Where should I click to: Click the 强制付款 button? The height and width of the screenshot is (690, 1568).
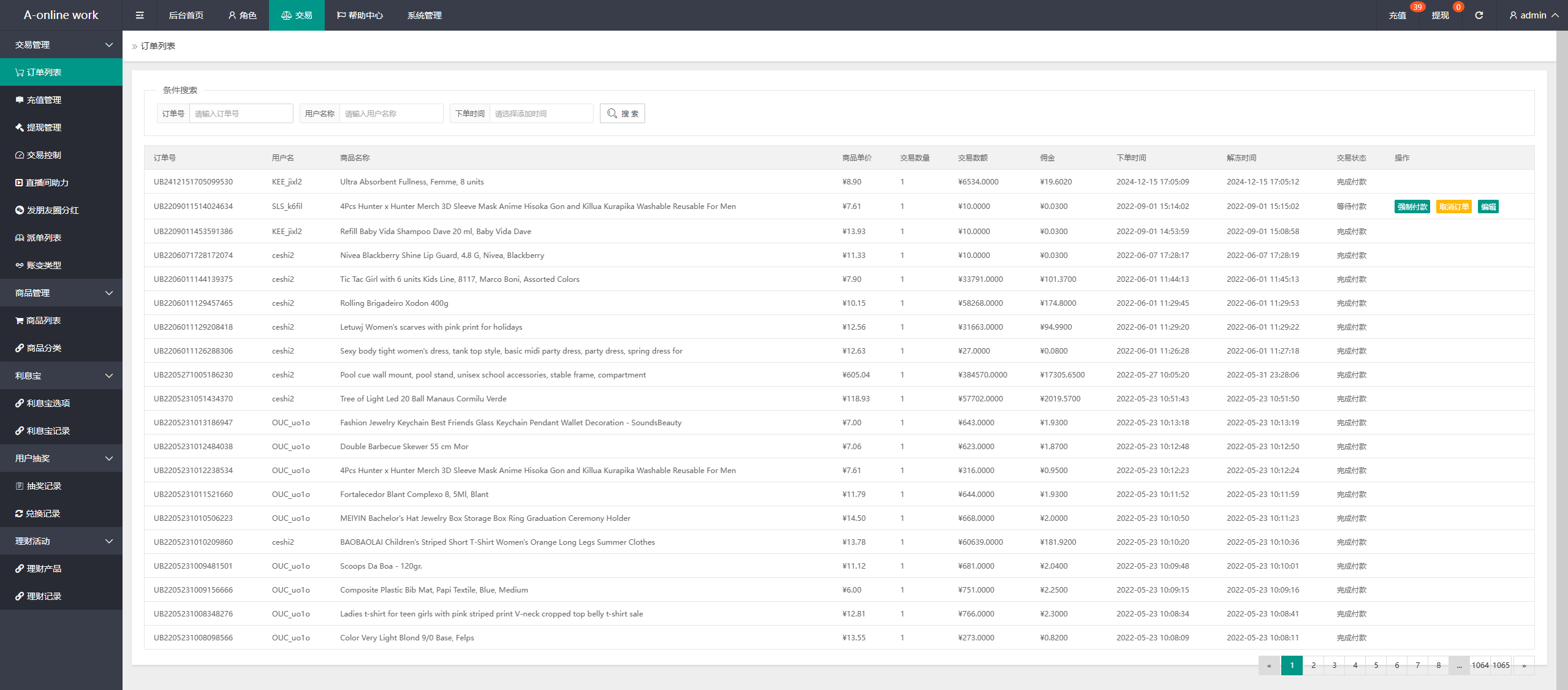[1412, 207]
